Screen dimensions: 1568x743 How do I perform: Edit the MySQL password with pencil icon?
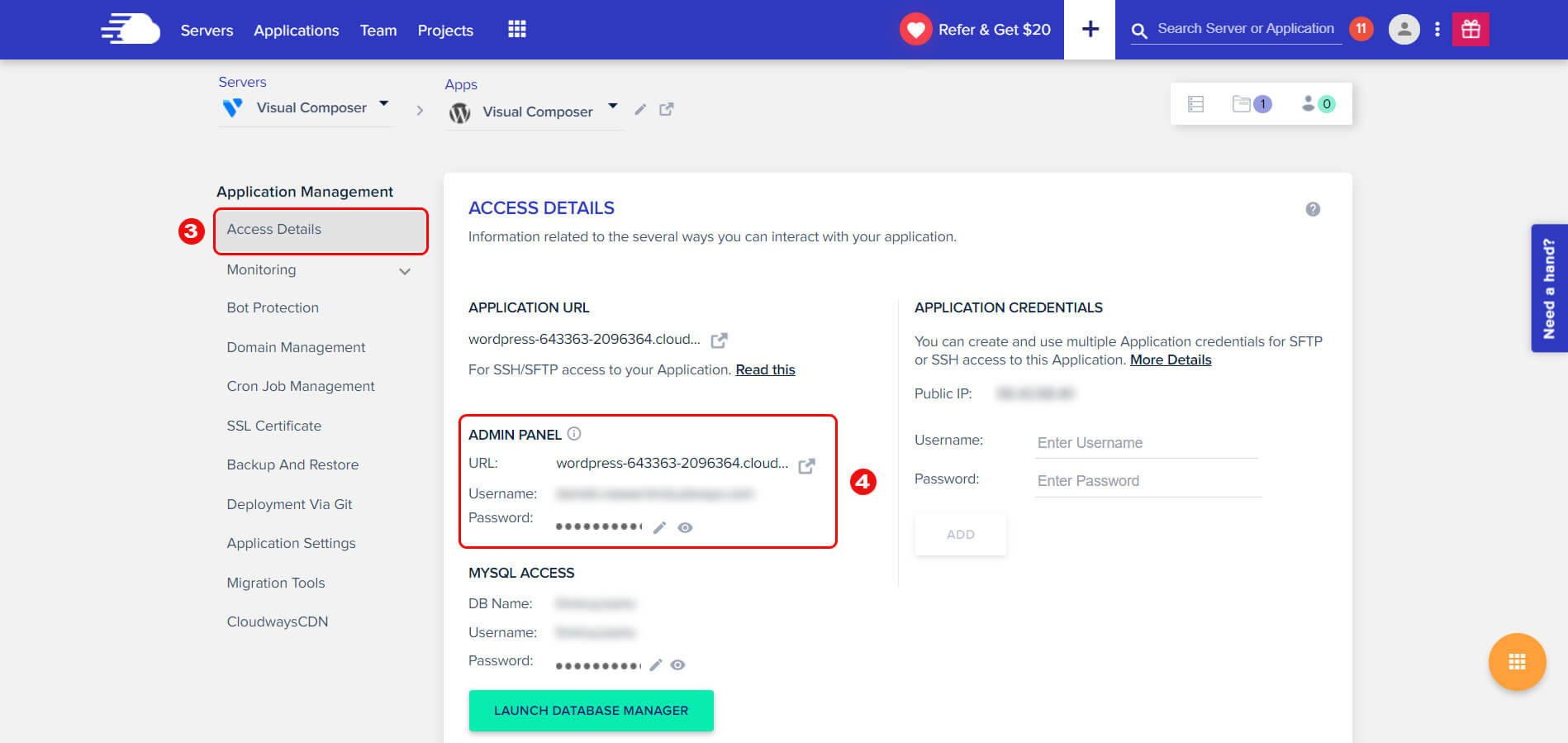tap(656, 664)
